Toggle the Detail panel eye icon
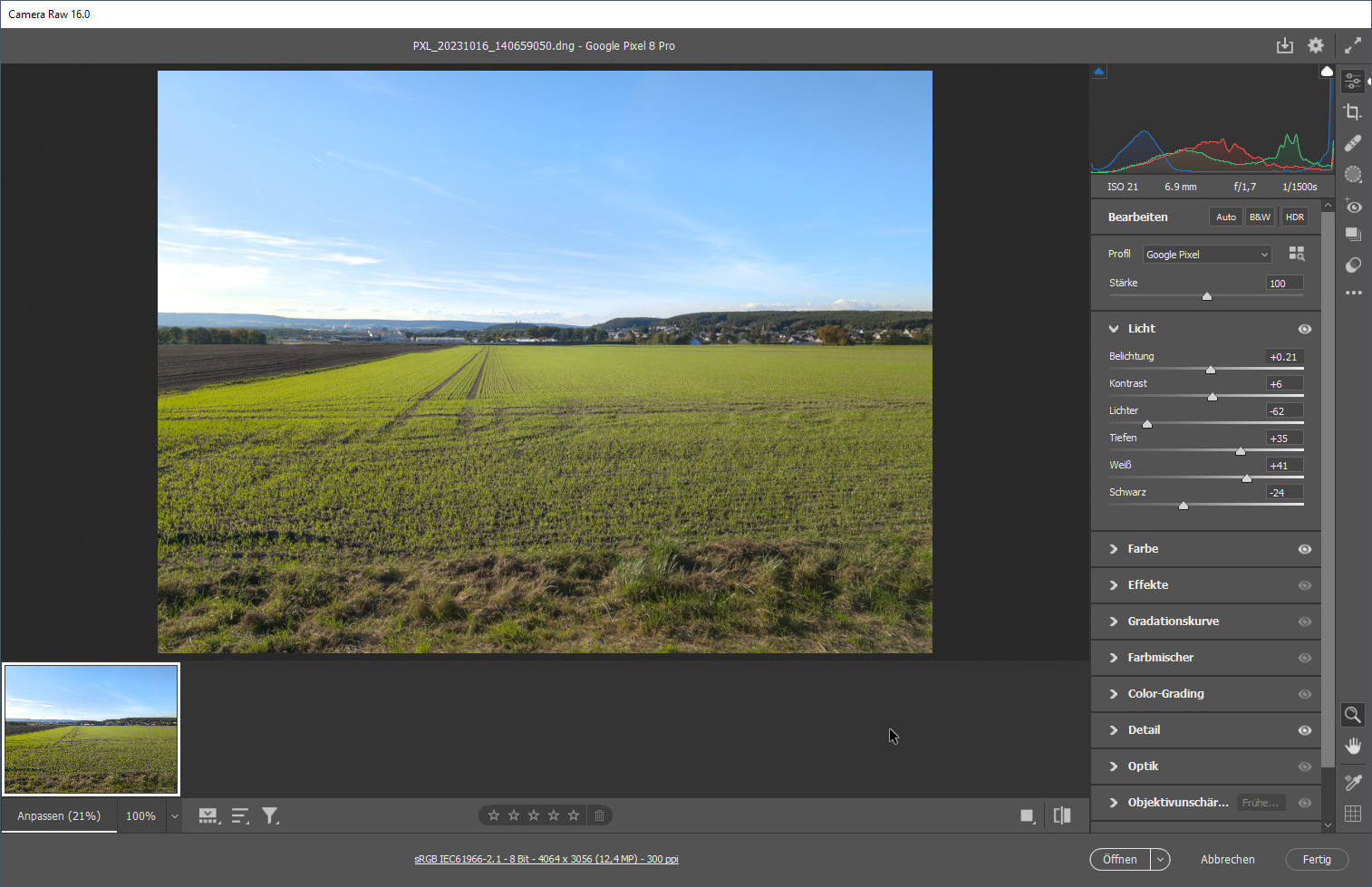This screenshot has height=887, width=1372. [x=1304, y=730]
